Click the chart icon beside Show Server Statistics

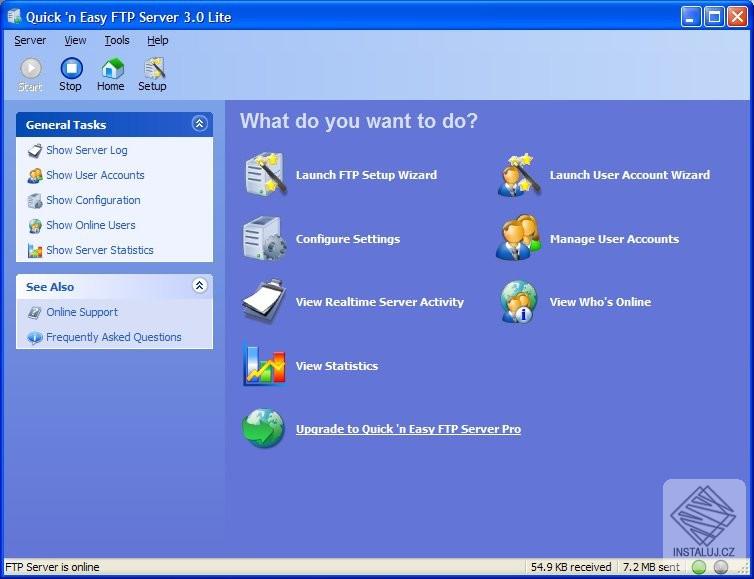click(x=35, y=251)
